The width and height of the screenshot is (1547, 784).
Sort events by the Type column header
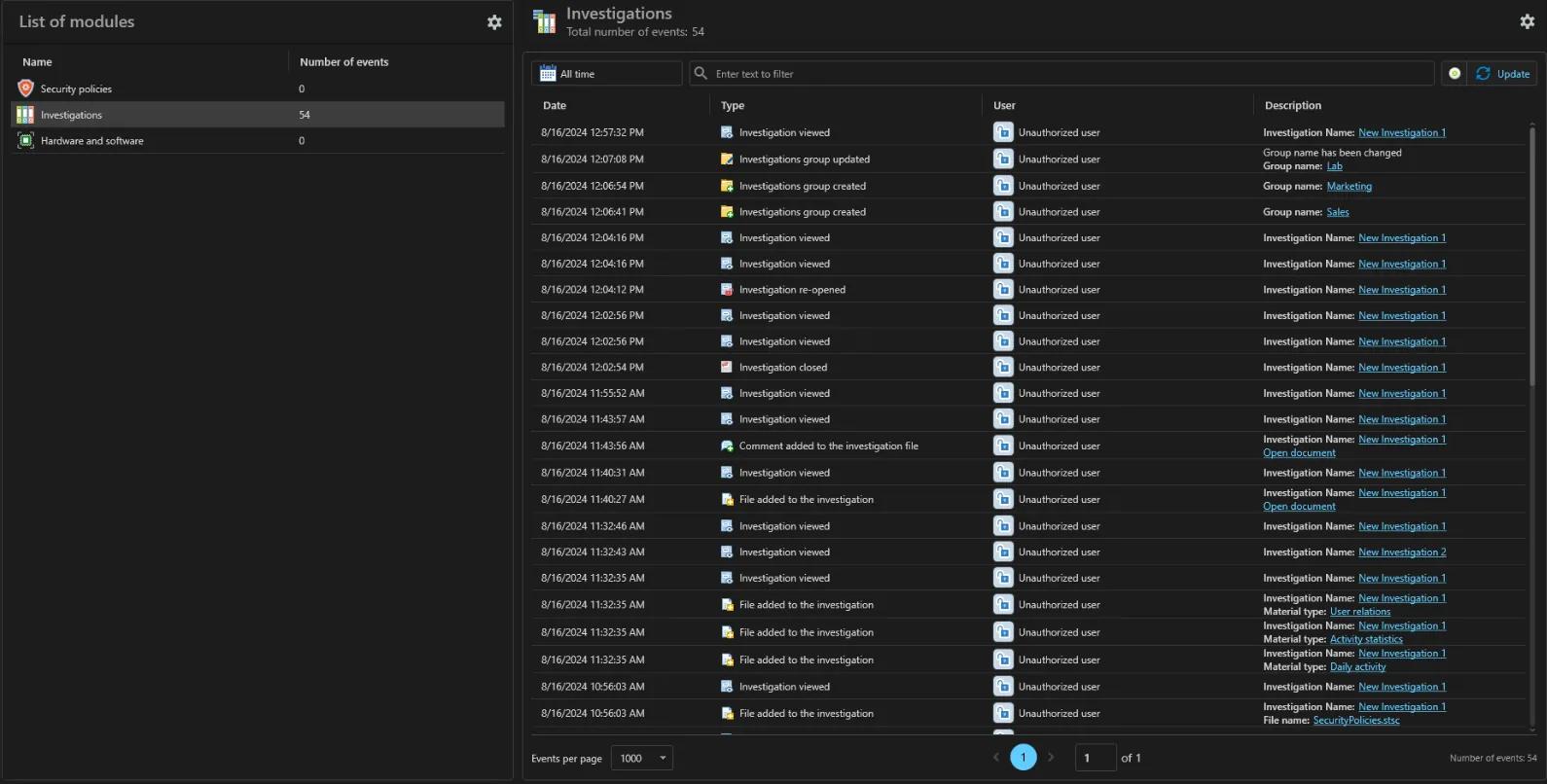[x=733, y=105]
